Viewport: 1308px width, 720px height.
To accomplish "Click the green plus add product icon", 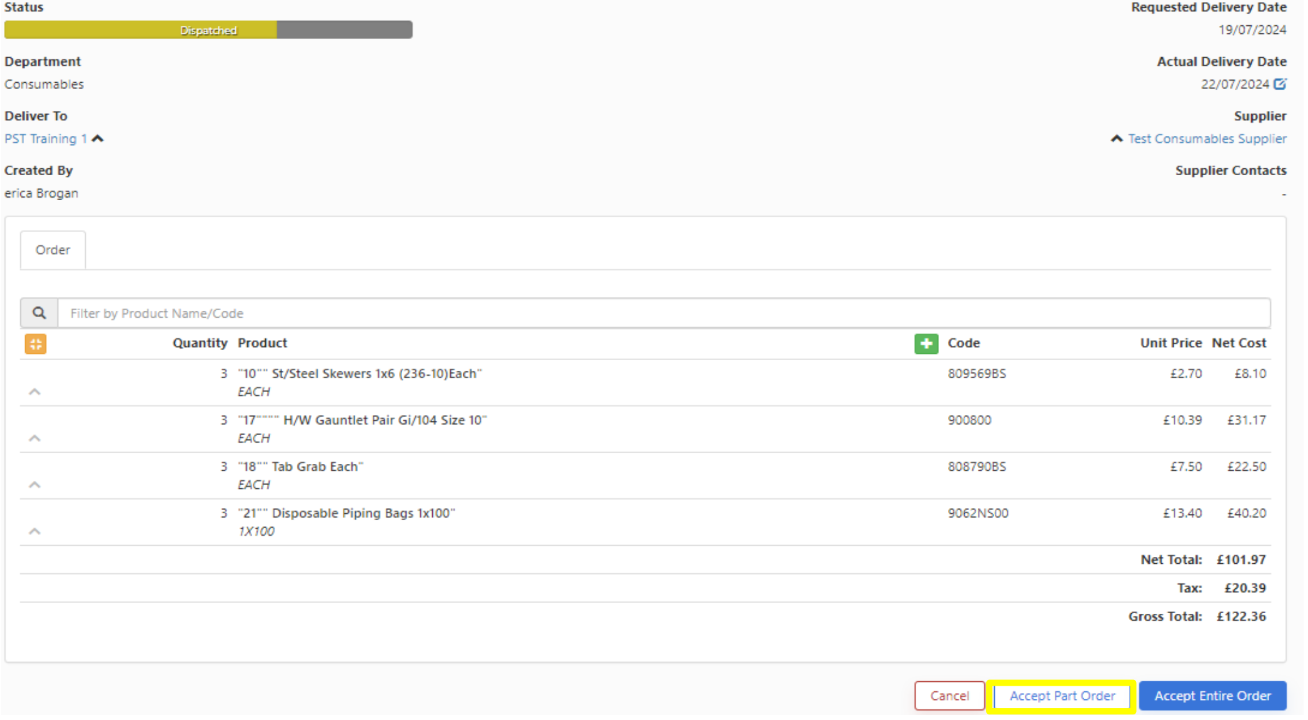I will point(926,344).
